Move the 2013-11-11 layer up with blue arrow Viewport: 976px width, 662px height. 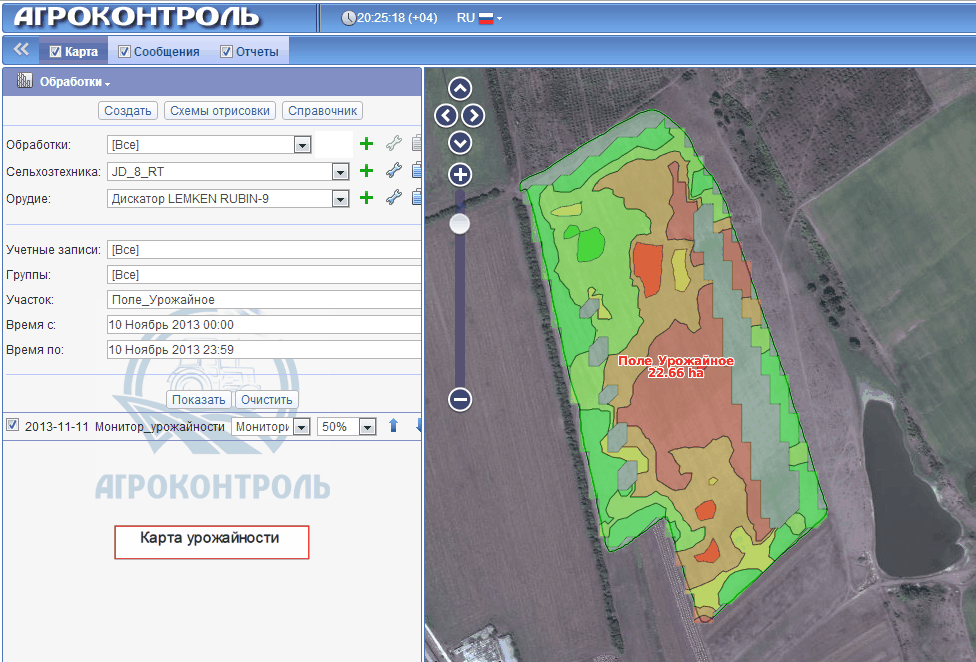coord(393,427)
